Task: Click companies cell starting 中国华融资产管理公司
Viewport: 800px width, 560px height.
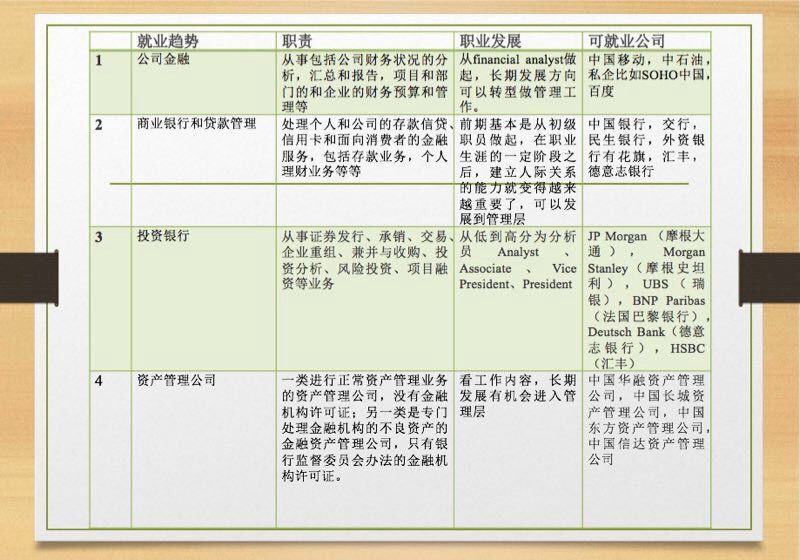Action: [646, 449]
